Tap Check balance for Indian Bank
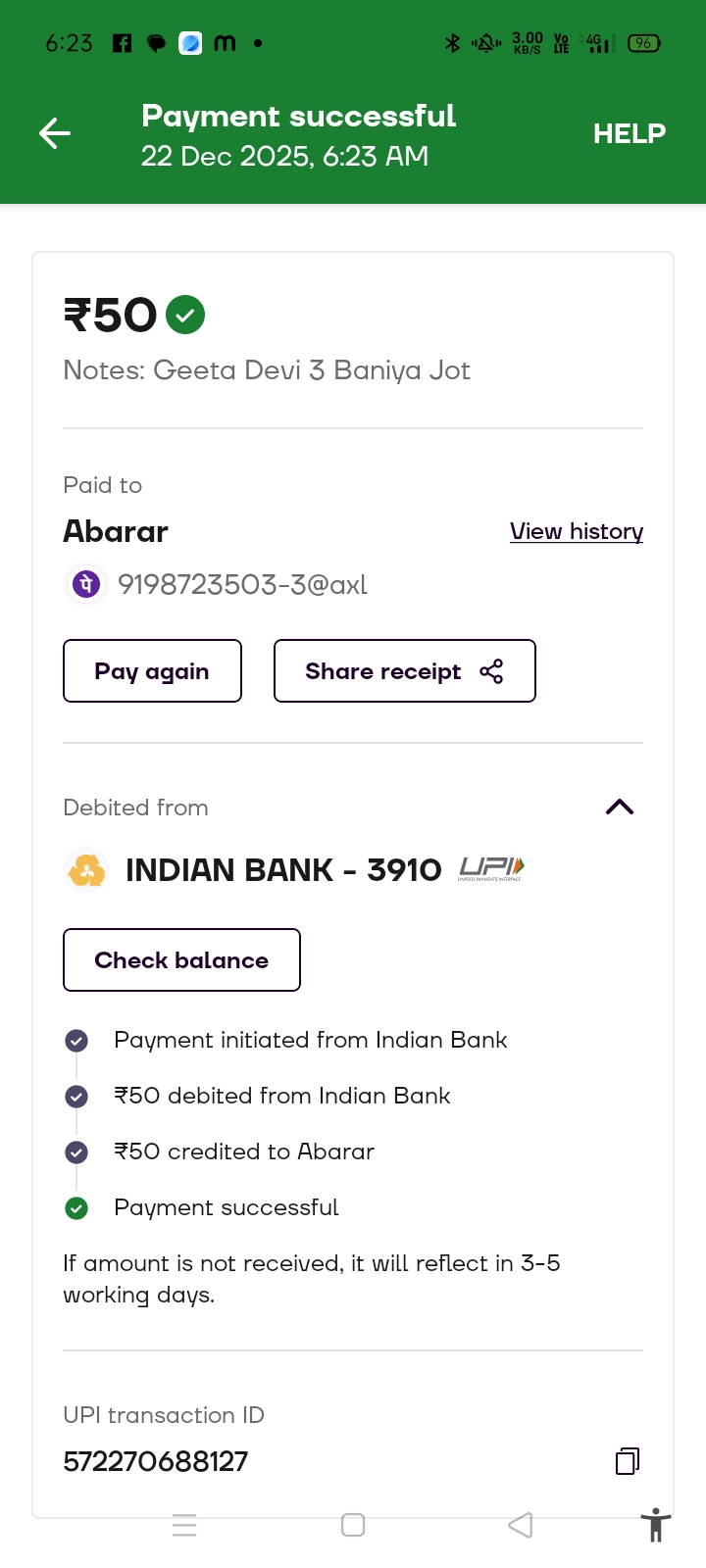The width and height of the screenshot is (706, 1568). [181, 960]
